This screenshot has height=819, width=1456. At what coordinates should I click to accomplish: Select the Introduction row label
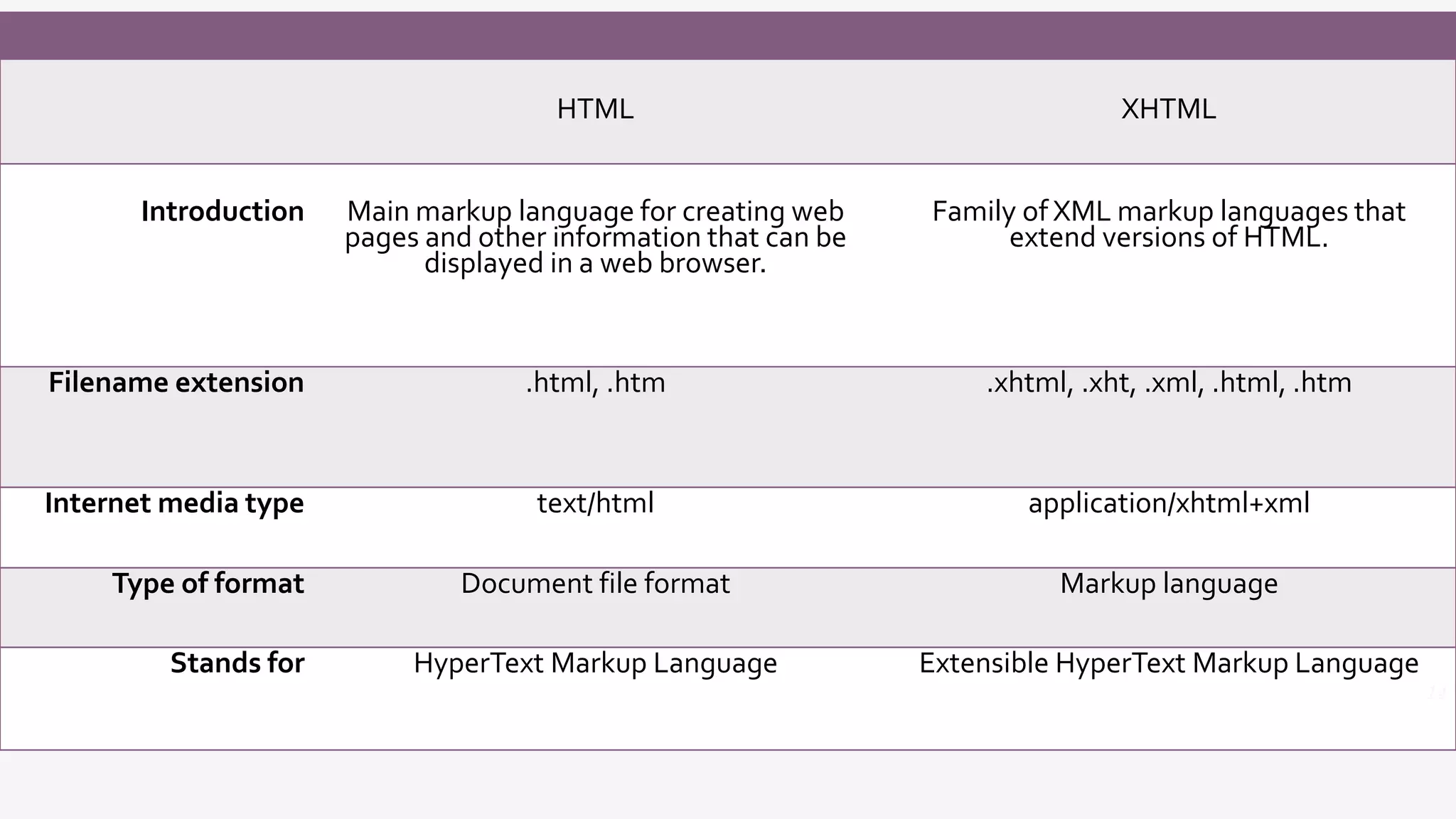point(223,211)
